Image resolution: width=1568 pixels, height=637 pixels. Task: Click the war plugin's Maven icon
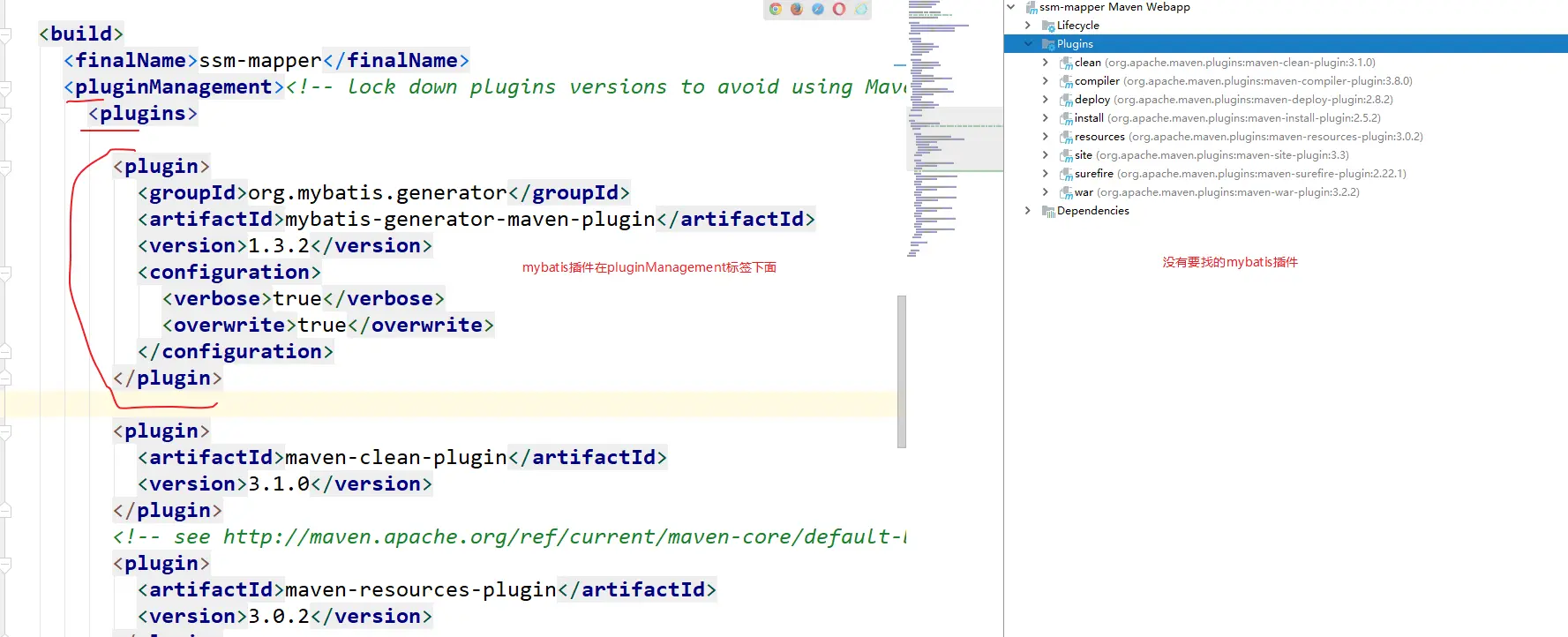coord(1066,192)
